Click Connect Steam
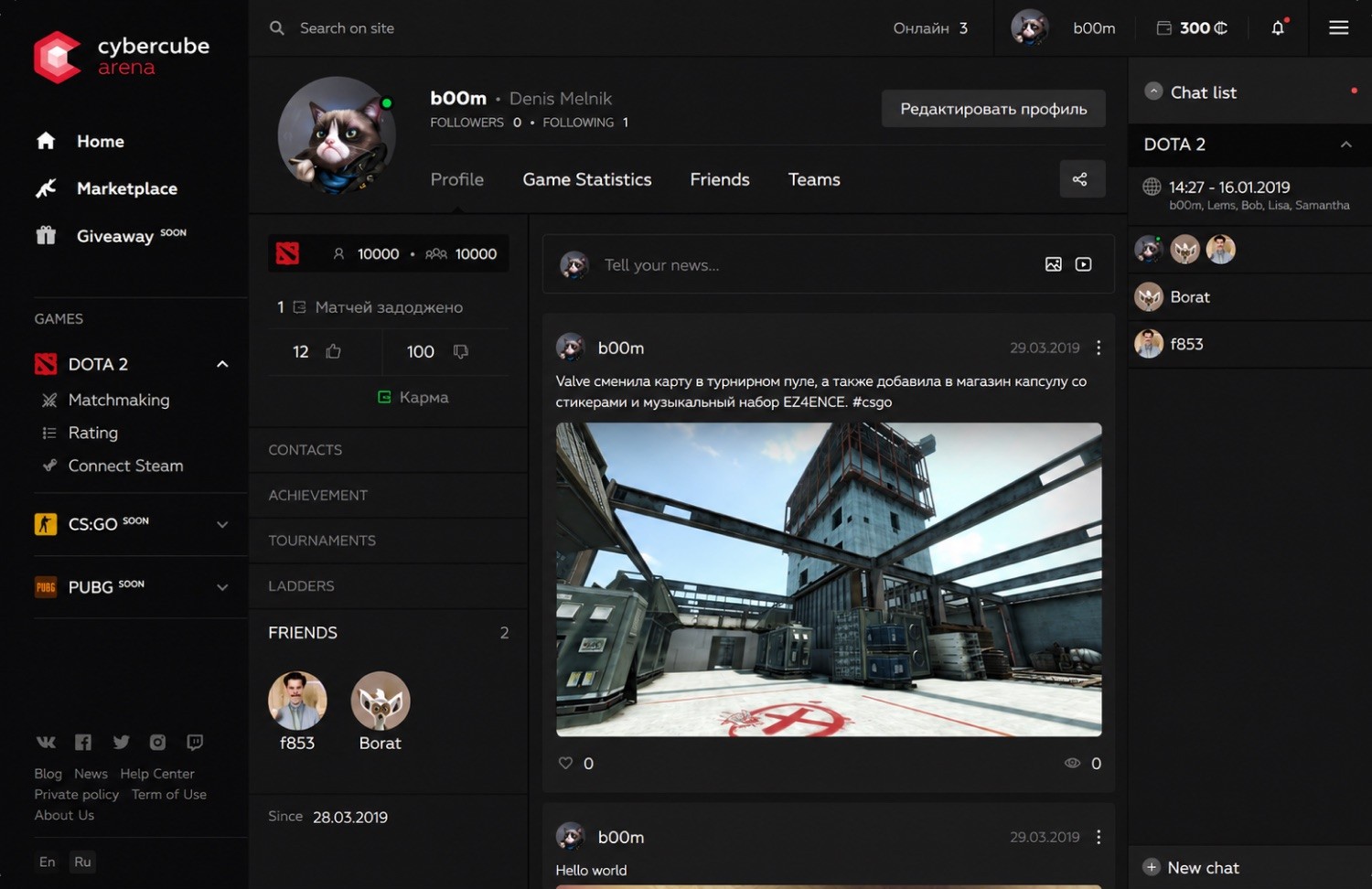1372x889 pixels. coord(125,466)
